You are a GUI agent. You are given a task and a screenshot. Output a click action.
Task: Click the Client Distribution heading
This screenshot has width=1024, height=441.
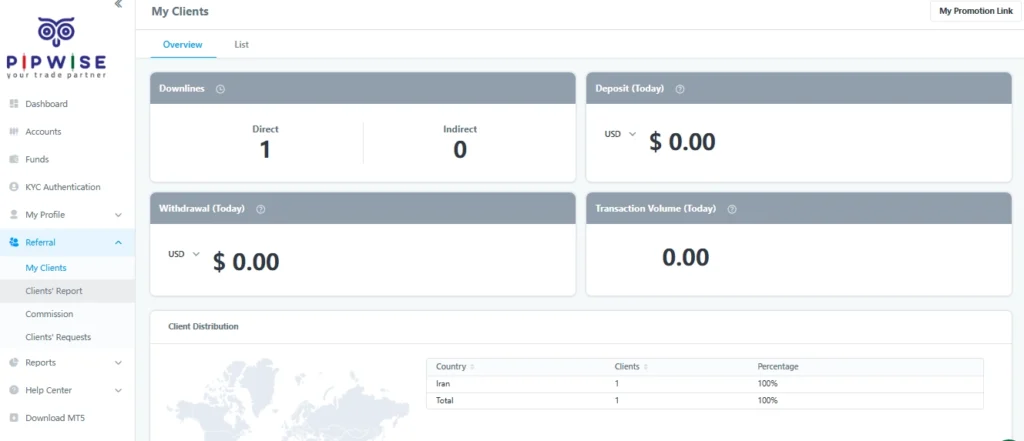(203, 327)
